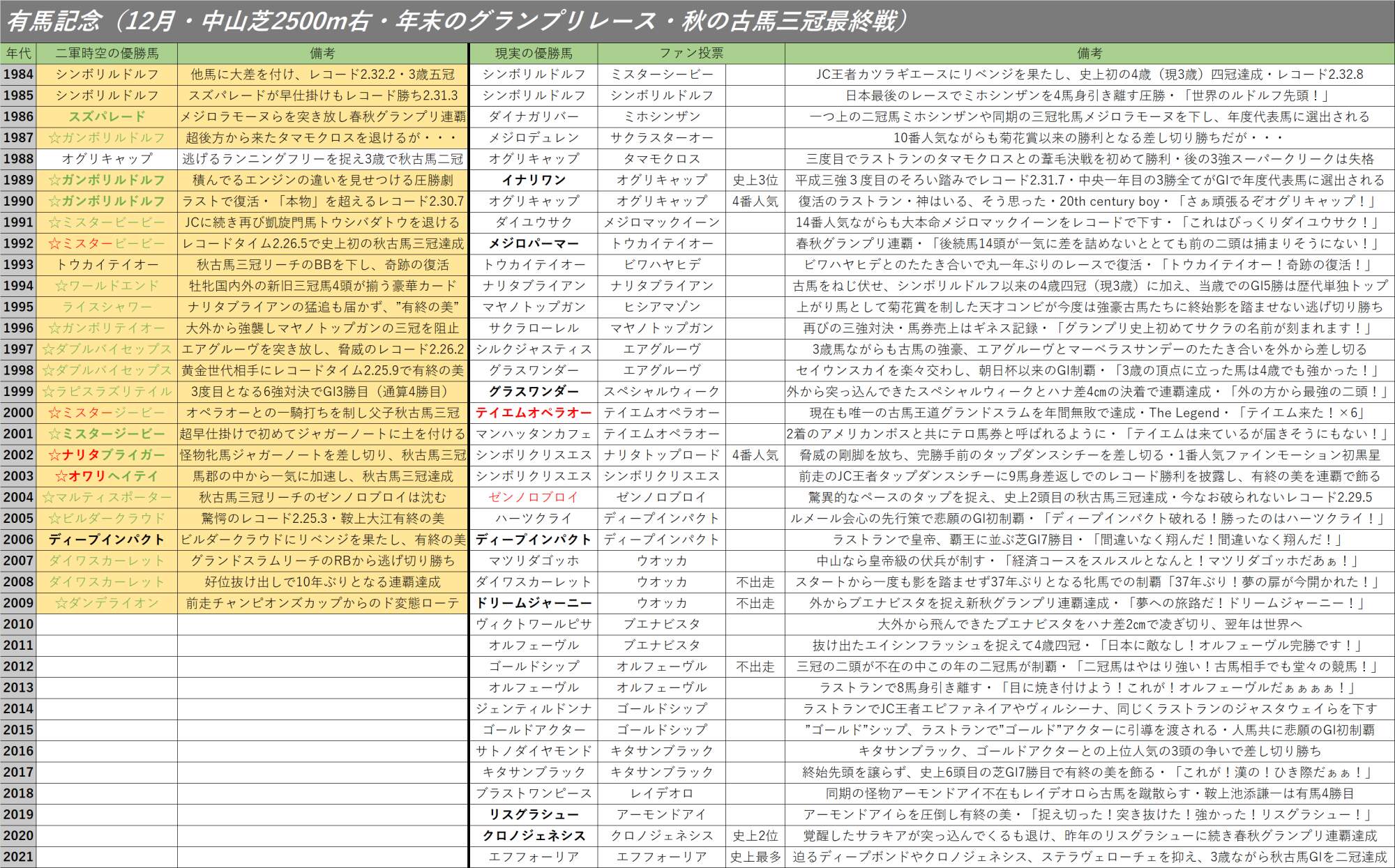Select the 2000 ☆ミスタージービー cell
1395x868 pixels.
point(107,413)
